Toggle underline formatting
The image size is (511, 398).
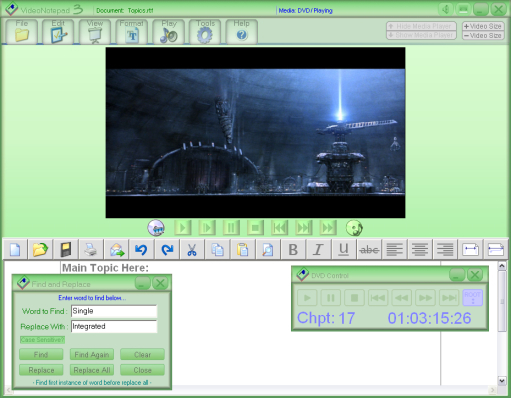344,249
